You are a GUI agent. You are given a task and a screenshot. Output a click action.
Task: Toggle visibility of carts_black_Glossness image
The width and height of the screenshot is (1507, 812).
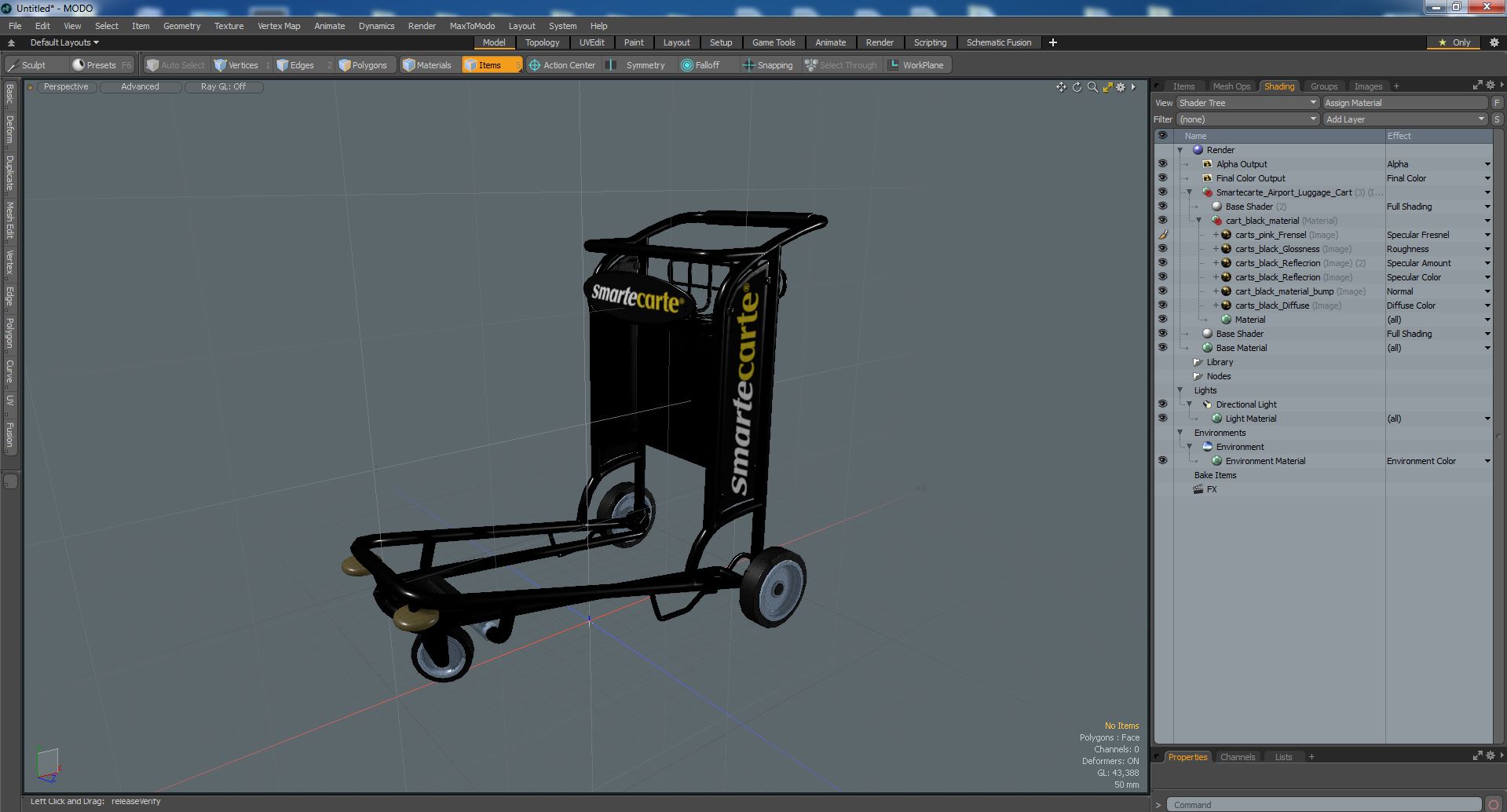pos(1162,249)
